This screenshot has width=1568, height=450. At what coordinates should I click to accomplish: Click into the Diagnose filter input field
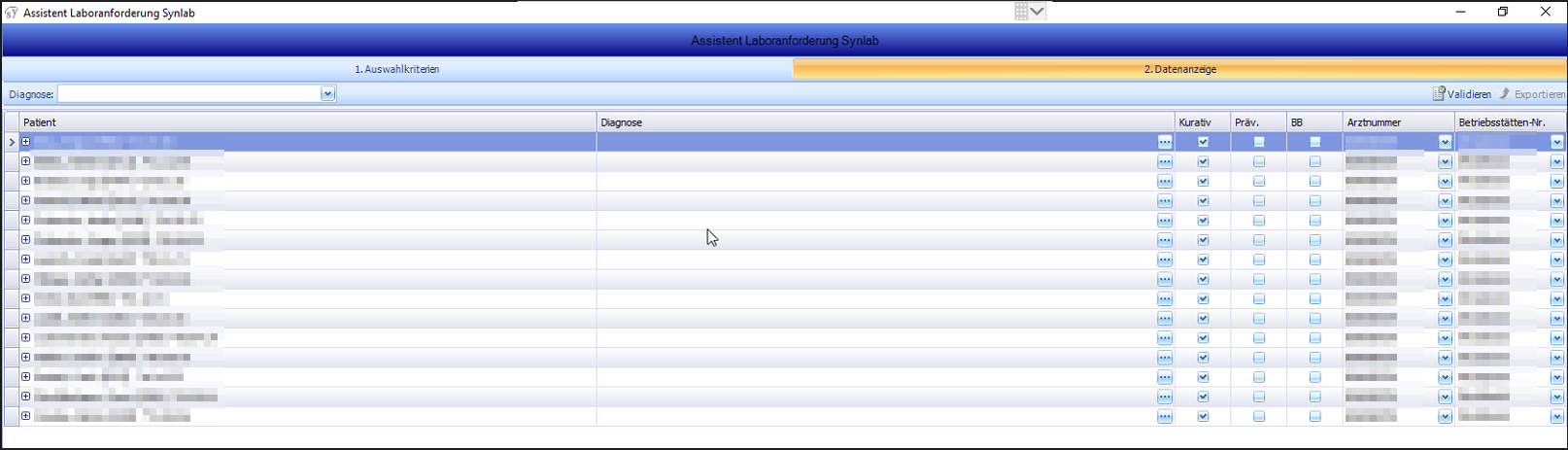pyautogui.click(x=189, y=94)
